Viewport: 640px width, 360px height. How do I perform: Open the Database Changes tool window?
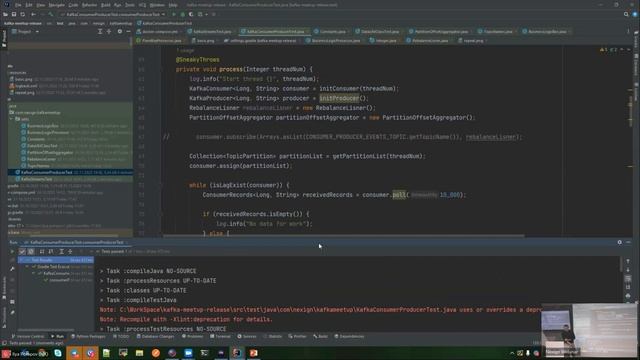(156, 336)
